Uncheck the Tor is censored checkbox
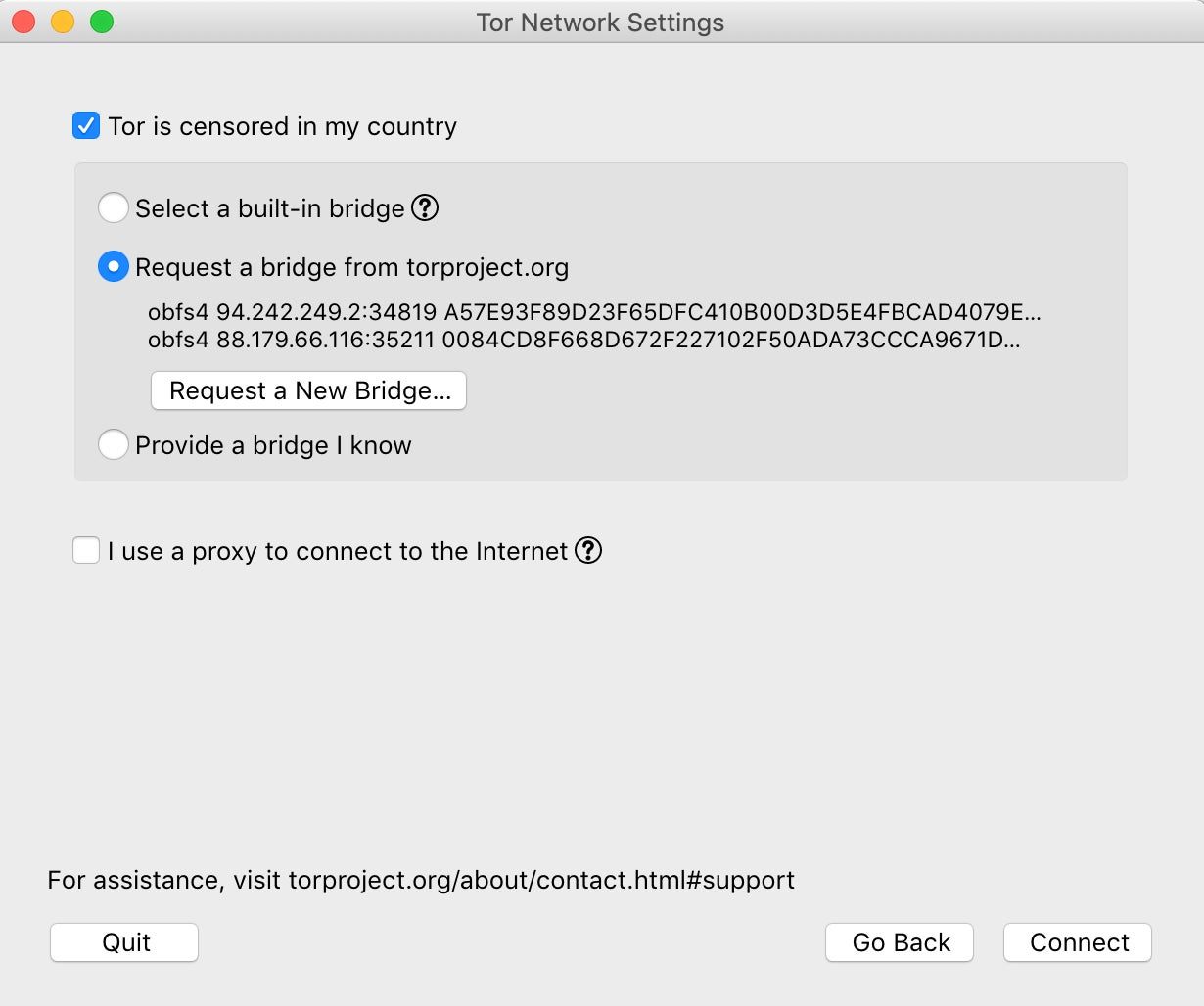1204x1006 pixels. click(x=86, y=126)
